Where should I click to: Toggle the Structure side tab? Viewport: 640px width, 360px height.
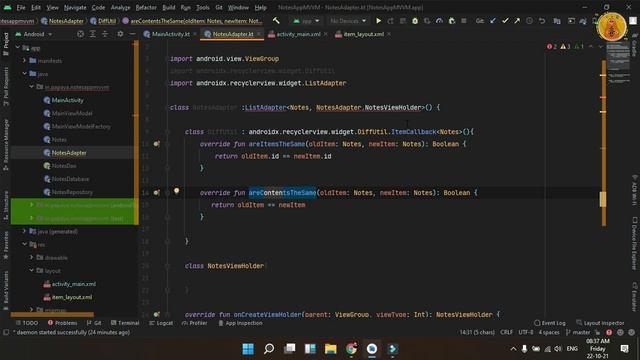(6, 205)
